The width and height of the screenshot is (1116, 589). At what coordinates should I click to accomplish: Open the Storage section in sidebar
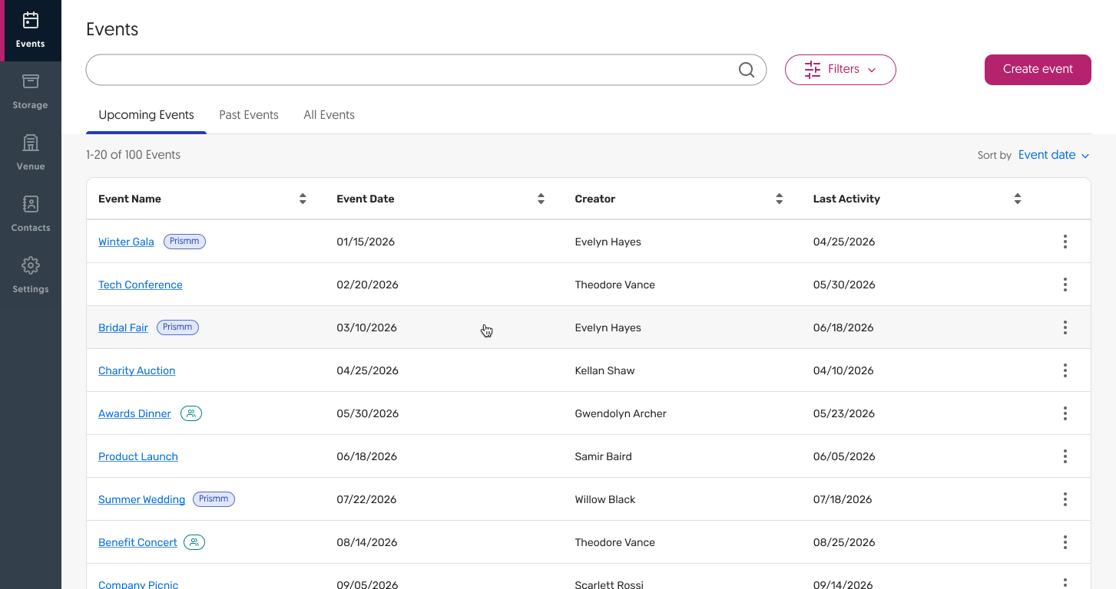[31, 92]
